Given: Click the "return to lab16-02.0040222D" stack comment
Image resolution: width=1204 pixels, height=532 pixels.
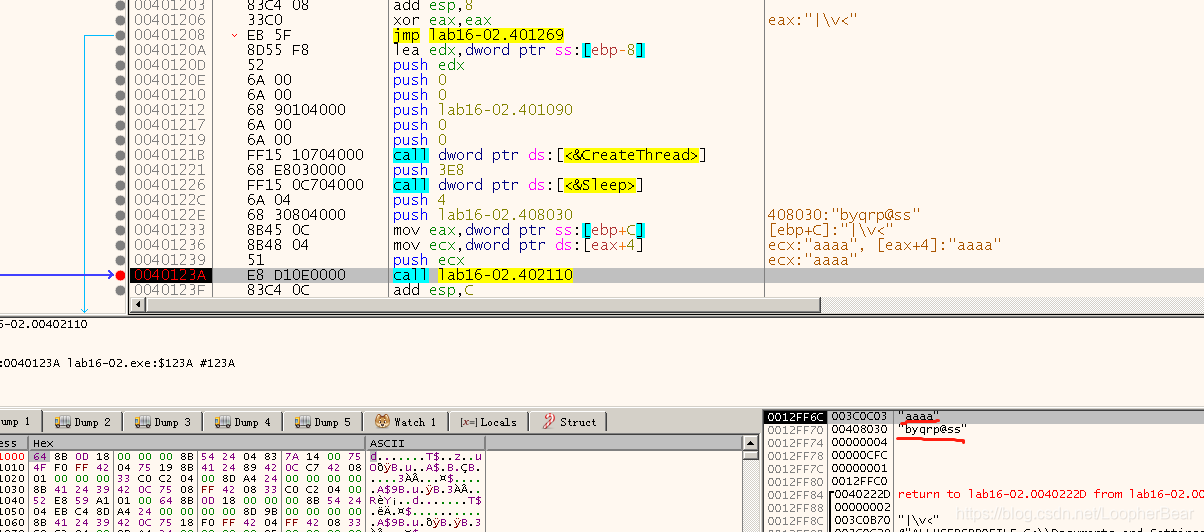Looking at the screenshot, I should (x=1050, y=494).
